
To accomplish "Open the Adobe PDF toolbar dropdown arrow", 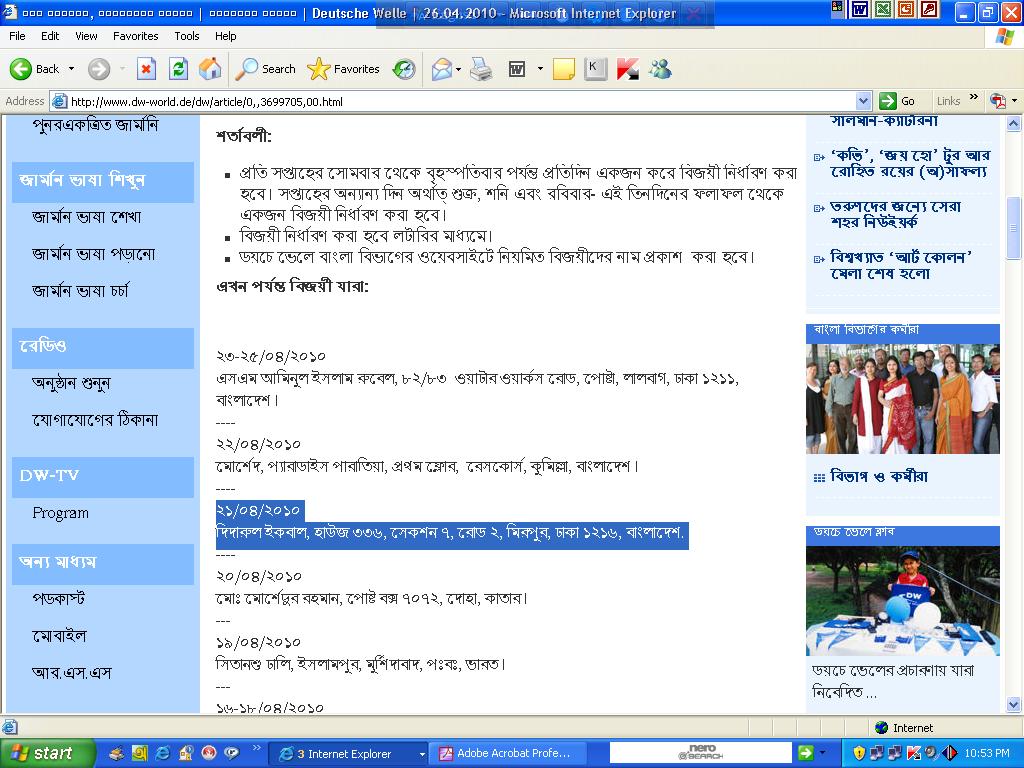I will pos(1014,101).
